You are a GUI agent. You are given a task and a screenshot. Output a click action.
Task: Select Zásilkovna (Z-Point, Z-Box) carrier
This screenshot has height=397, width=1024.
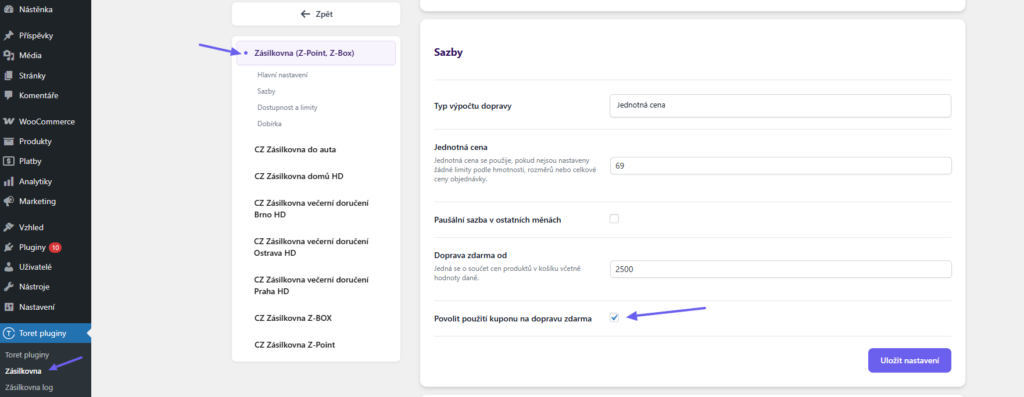pyautogui.click(x=316, y=53)
